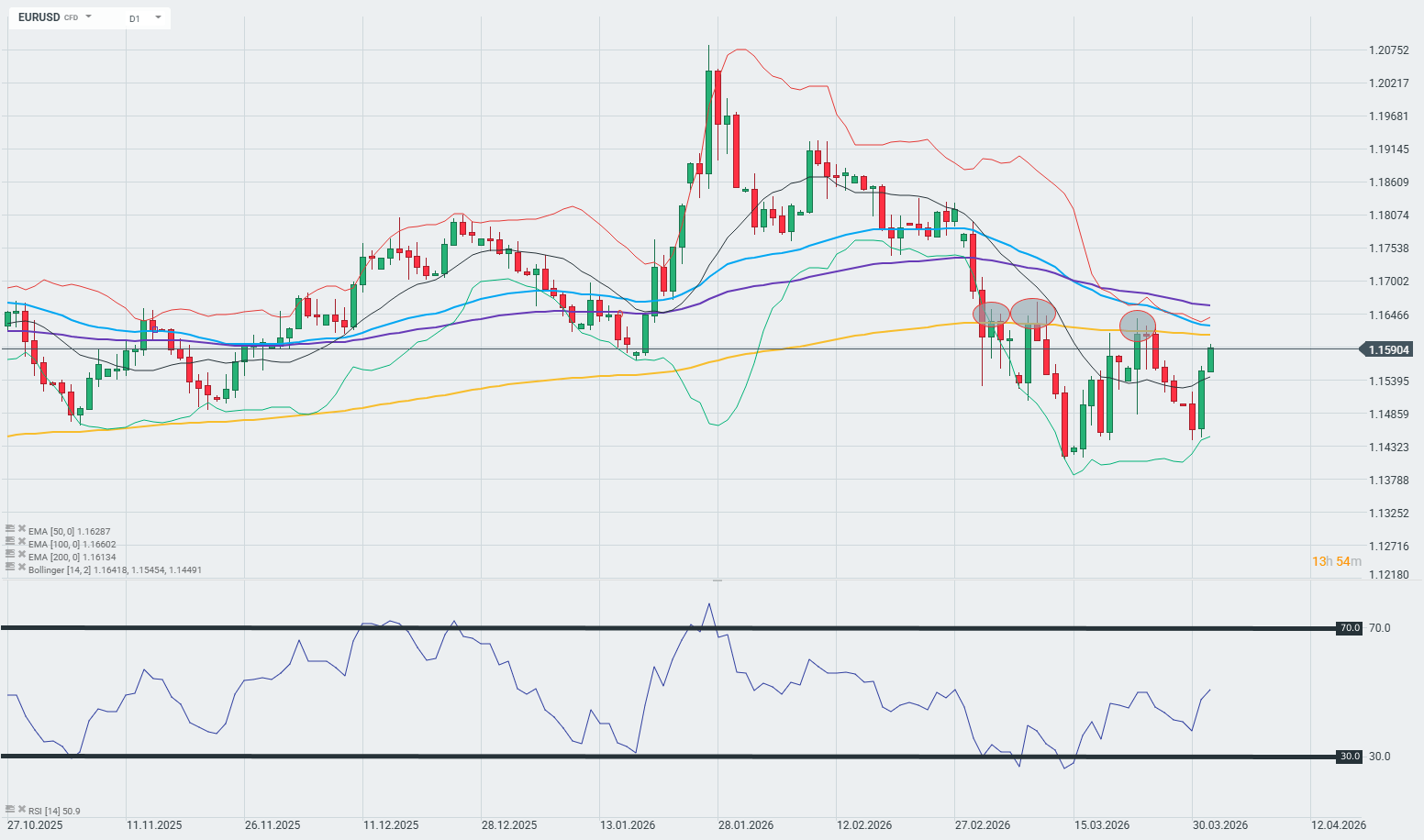
Task: Remove the EMA 100 indicator
Action: tap(21, 542)
